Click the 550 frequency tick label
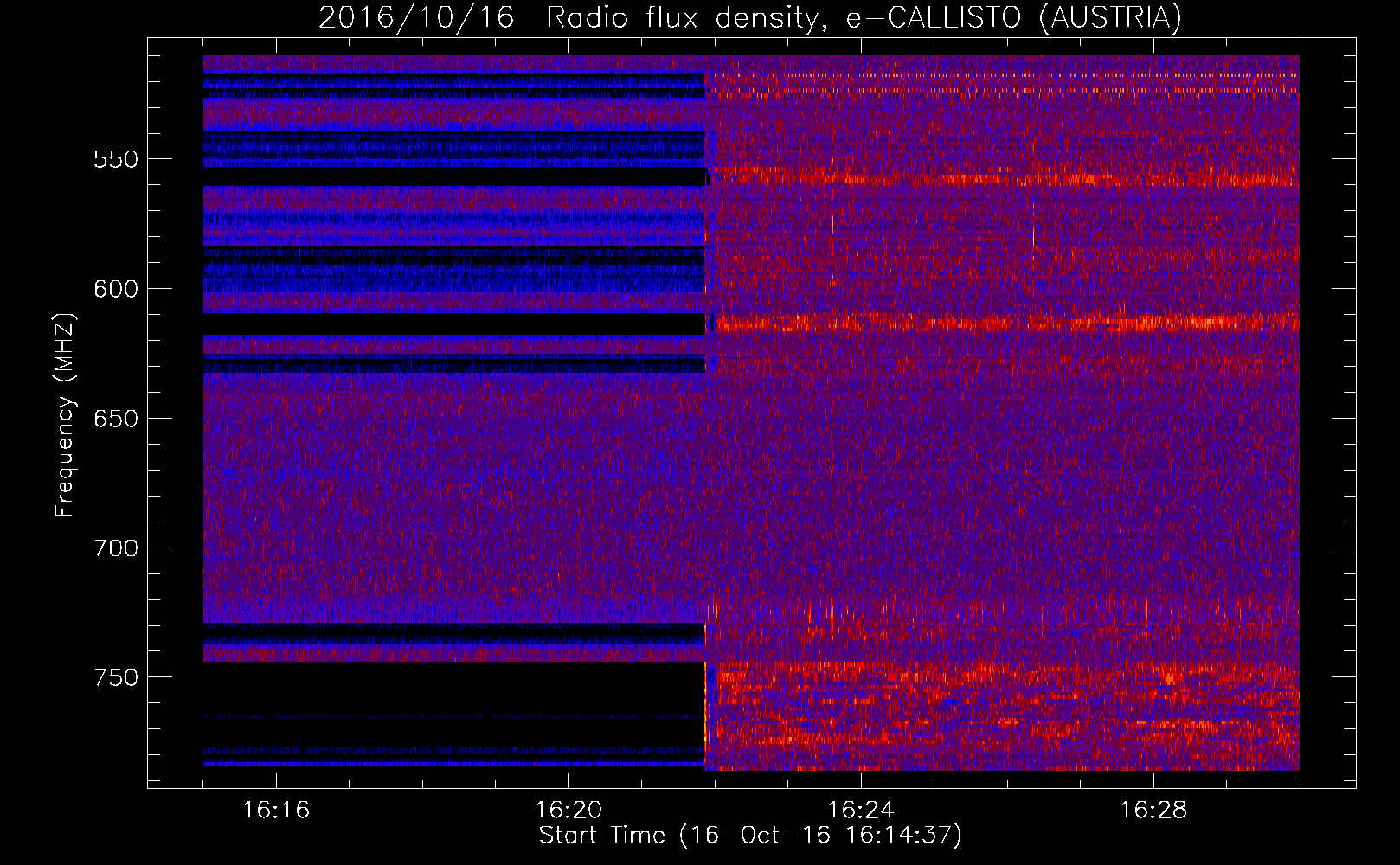 [116, 160]
